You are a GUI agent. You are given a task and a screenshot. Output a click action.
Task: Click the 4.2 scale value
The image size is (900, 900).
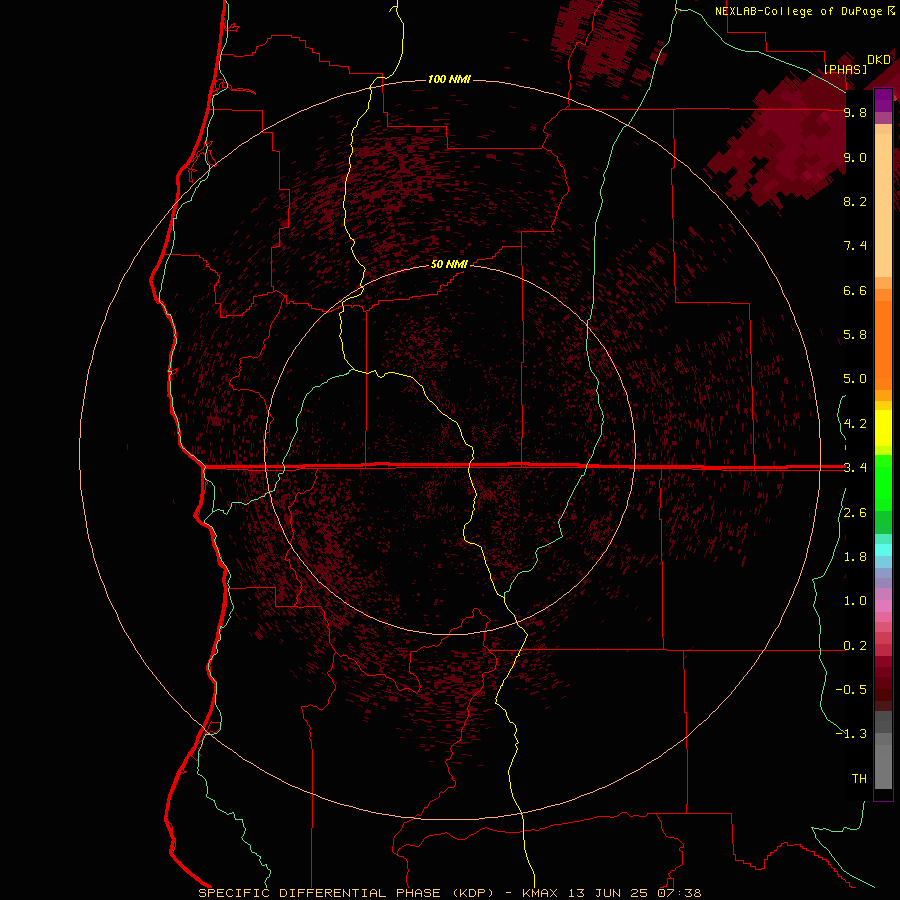pyautogui.click(x=855, y=424)
